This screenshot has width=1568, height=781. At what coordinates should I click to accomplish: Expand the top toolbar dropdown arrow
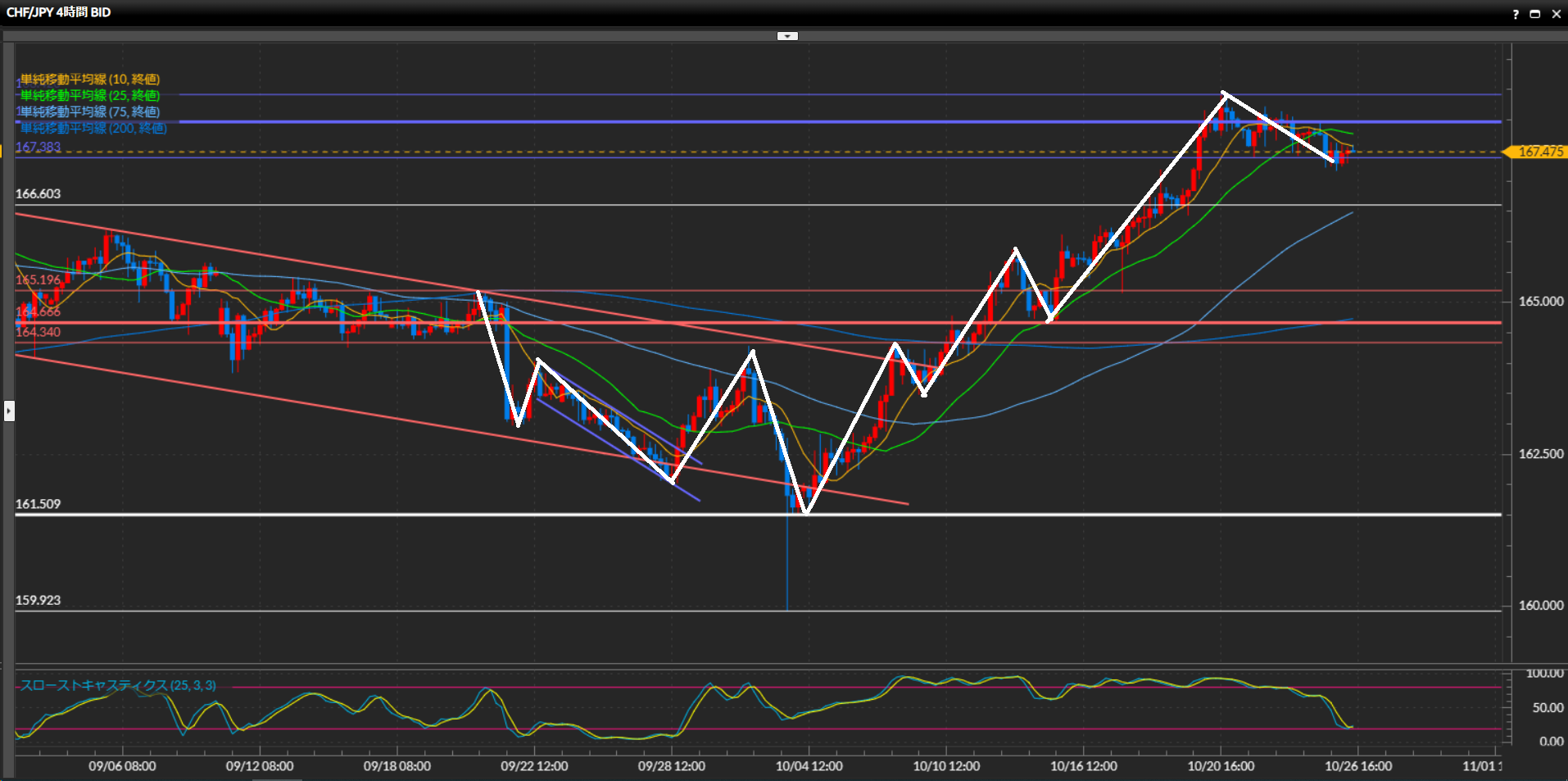pos(786,36)
